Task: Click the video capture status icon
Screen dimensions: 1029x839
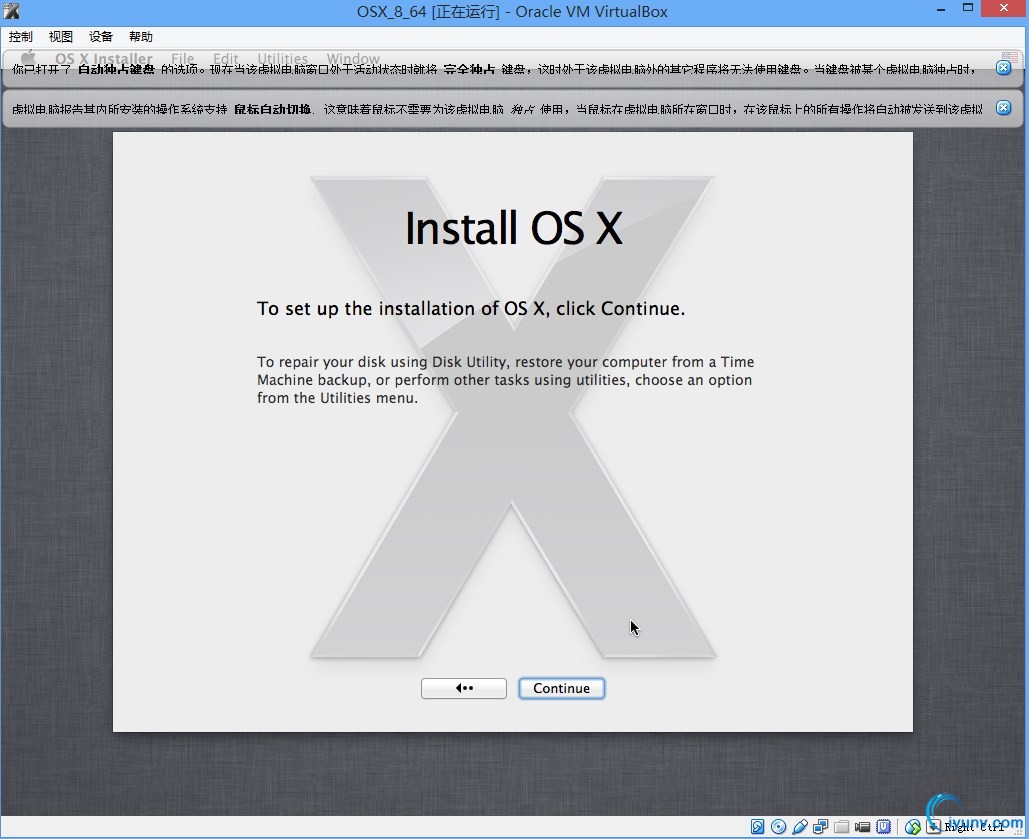Action: pos(862,827)
